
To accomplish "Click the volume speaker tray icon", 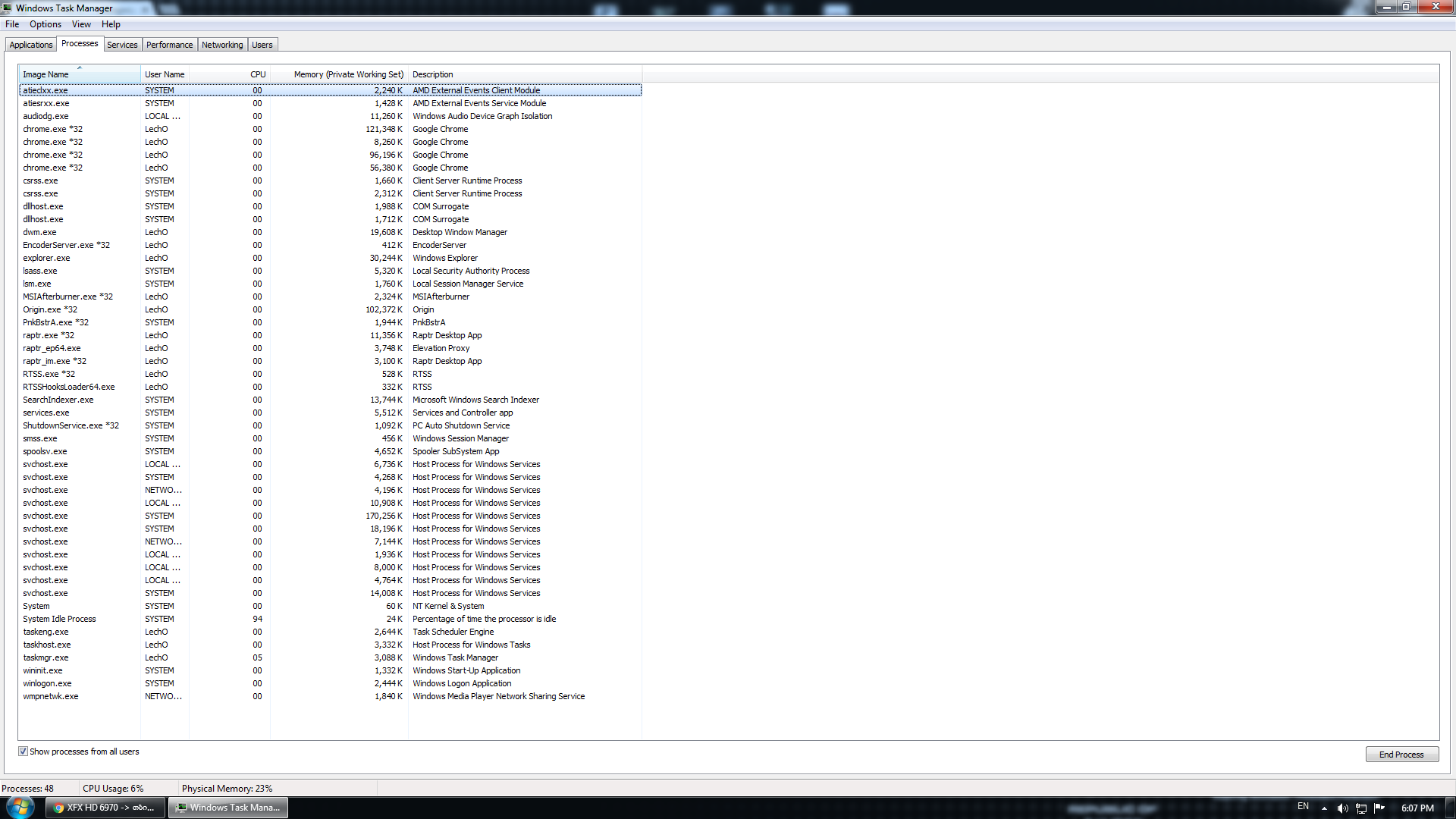I will click(1342, 808).
